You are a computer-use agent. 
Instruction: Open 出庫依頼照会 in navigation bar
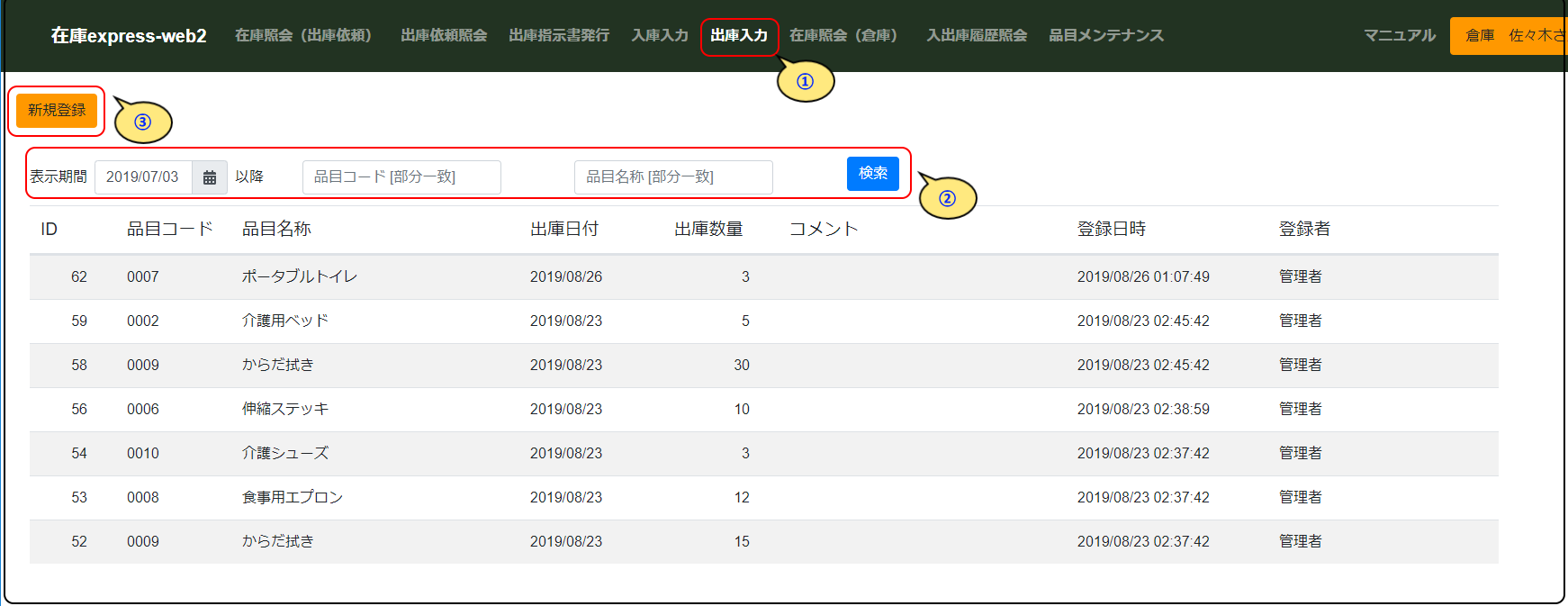tap(444, 36)
